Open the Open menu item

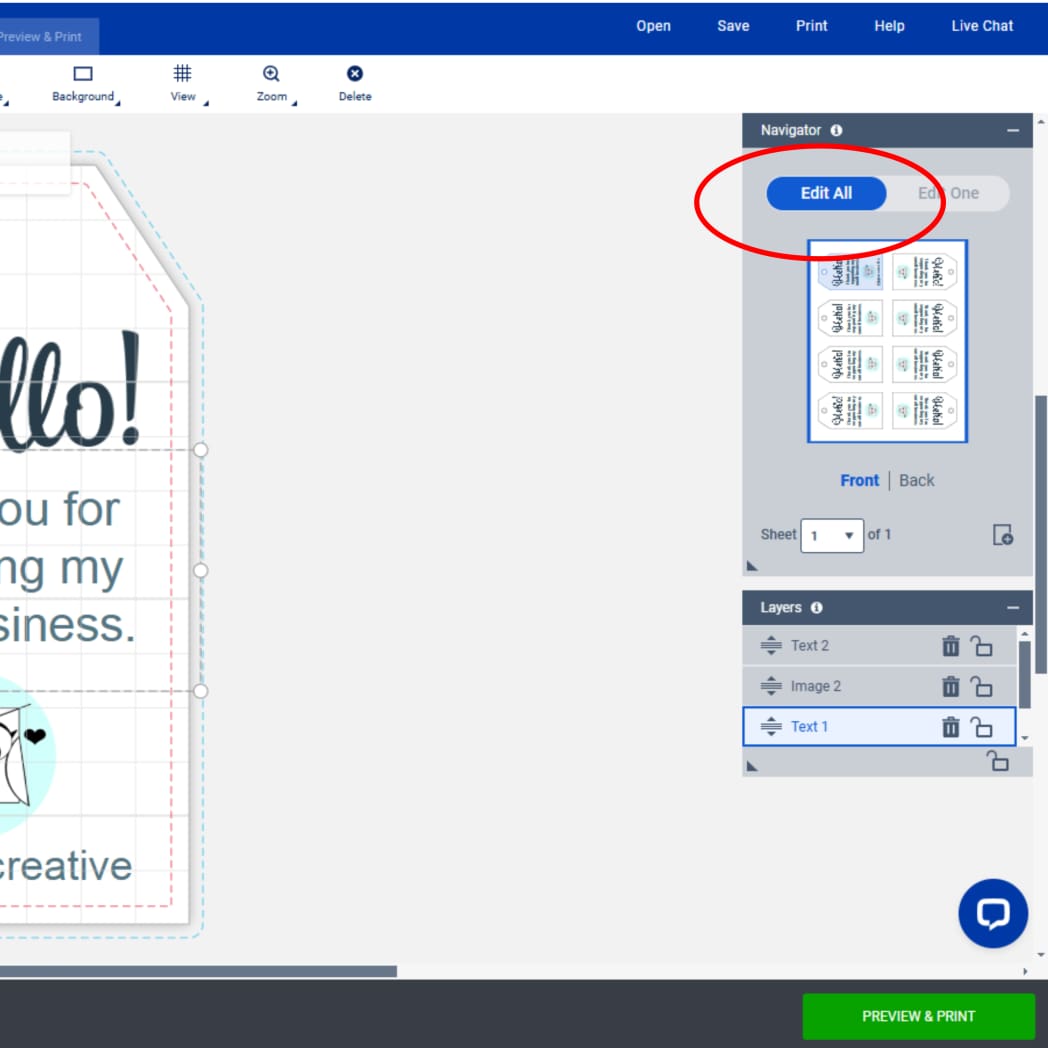653,26
